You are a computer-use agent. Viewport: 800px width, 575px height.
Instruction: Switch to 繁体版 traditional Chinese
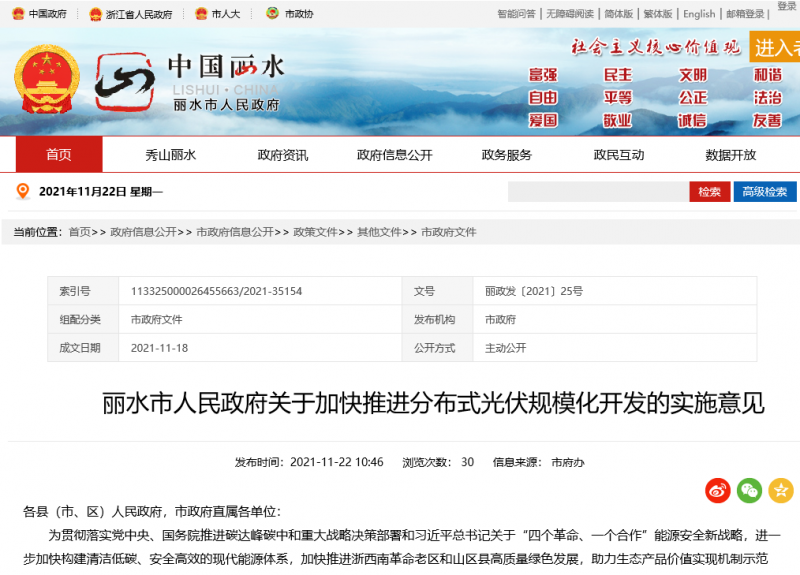(x=657, y=14)
